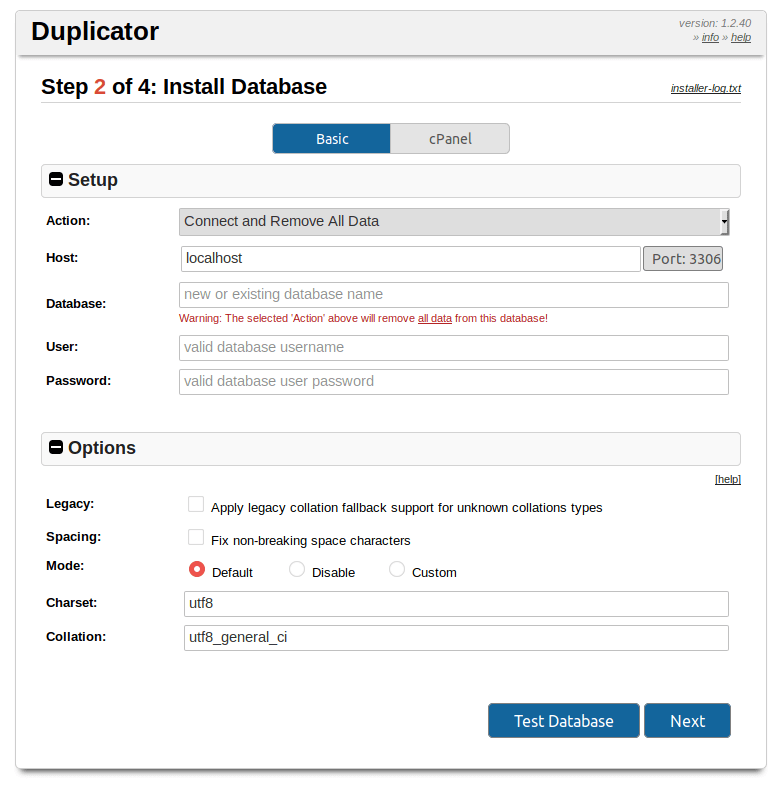Enable legacy collation fallback checkbox
The width and height of the screenshot is (779, 787).
point(196,505)
